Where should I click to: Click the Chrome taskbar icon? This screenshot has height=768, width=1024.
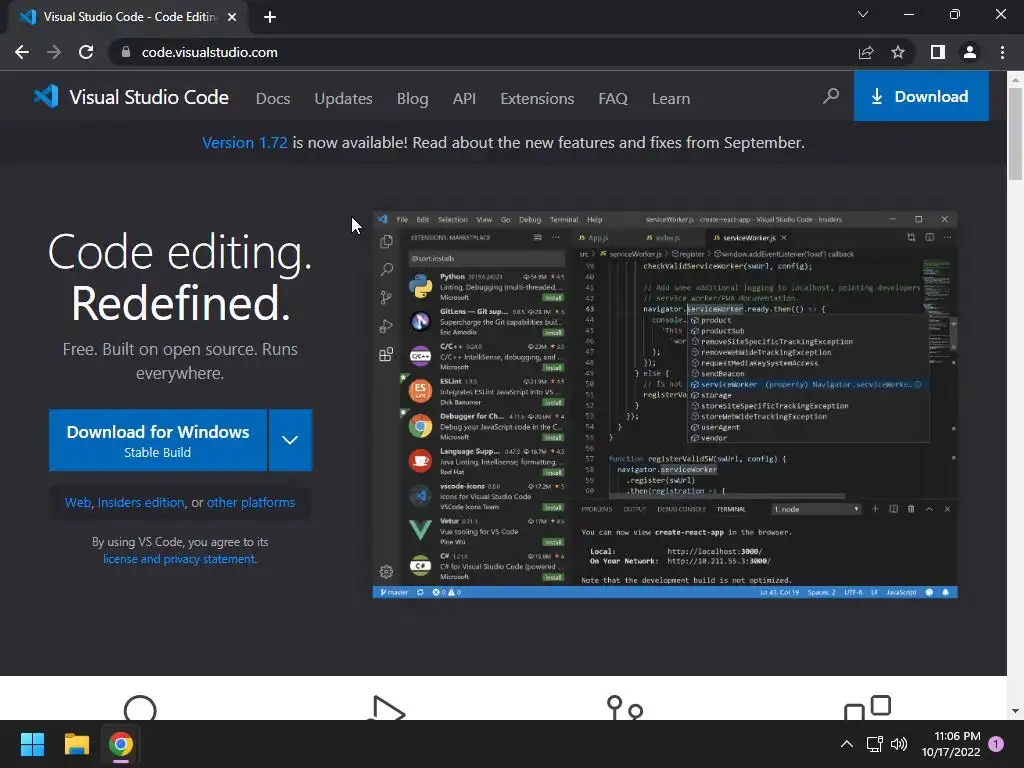click(x=121, y=744)
